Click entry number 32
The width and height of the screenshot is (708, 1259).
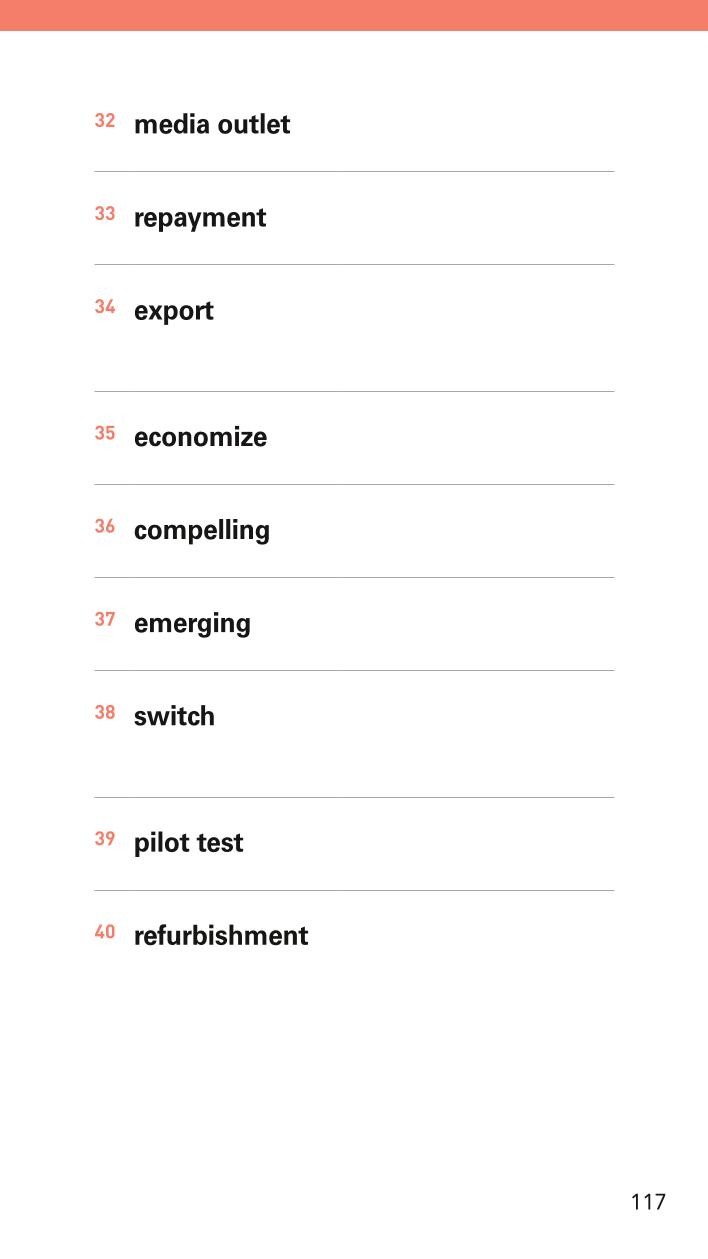tap(105, 121)
